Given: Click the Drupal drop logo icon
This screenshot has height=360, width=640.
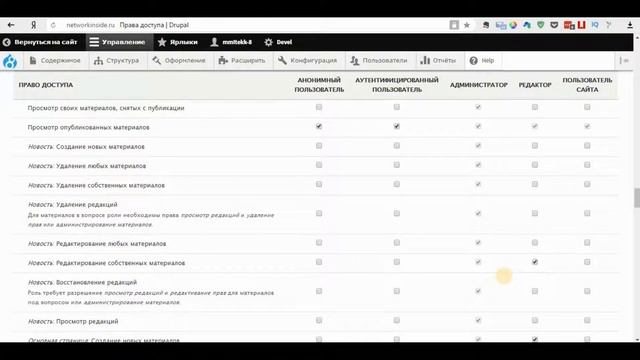Looking at the screenshot, I should pyautogui.click(x=10, y=61).
